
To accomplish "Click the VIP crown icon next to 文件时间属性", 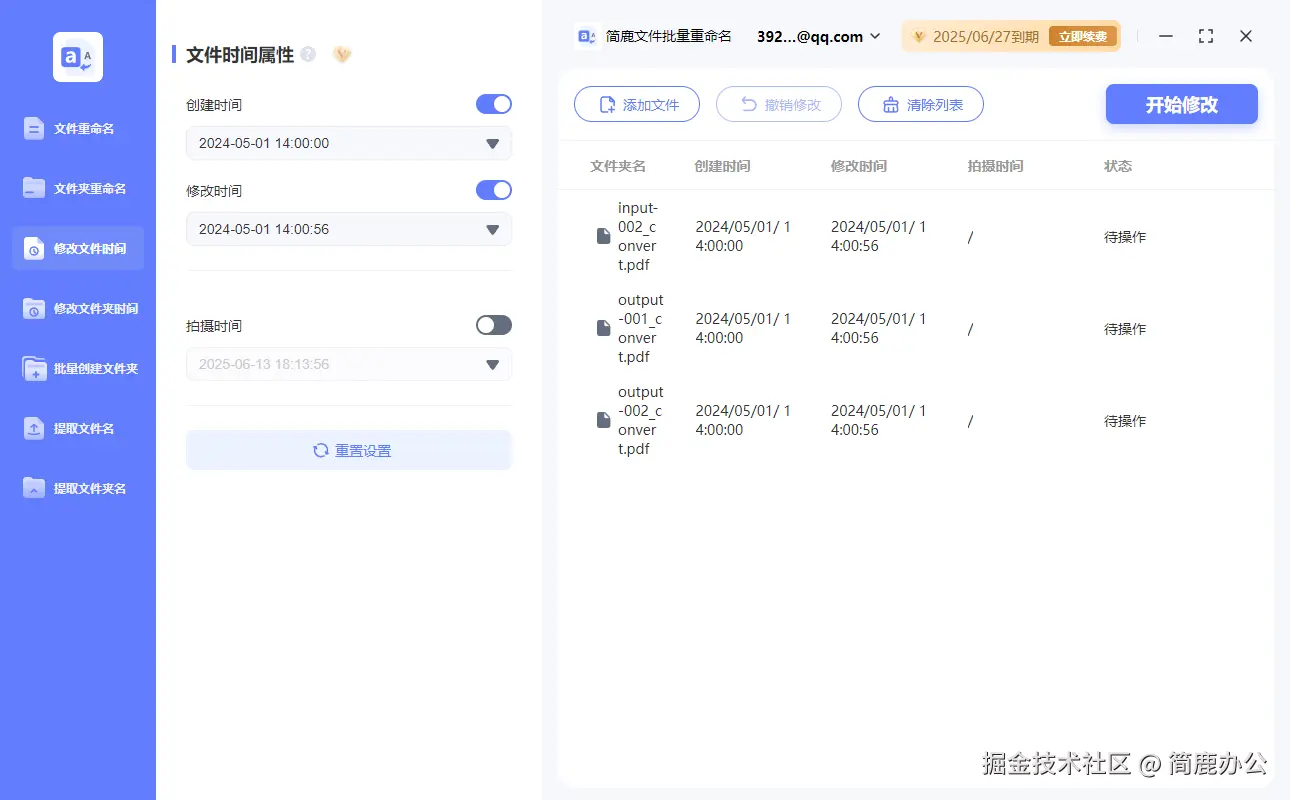I will click(342, 54).
